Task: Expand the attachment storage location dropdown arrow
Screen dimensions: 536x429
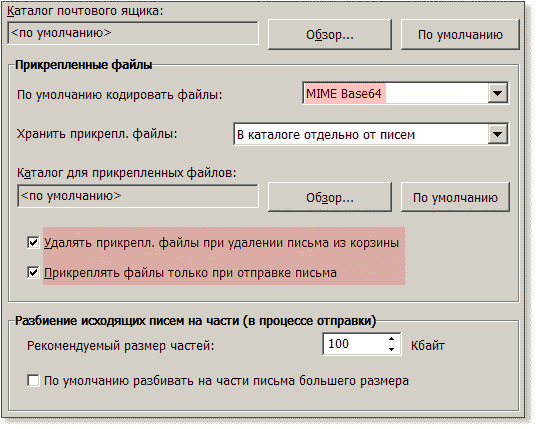Action: [x=497, y=134]
